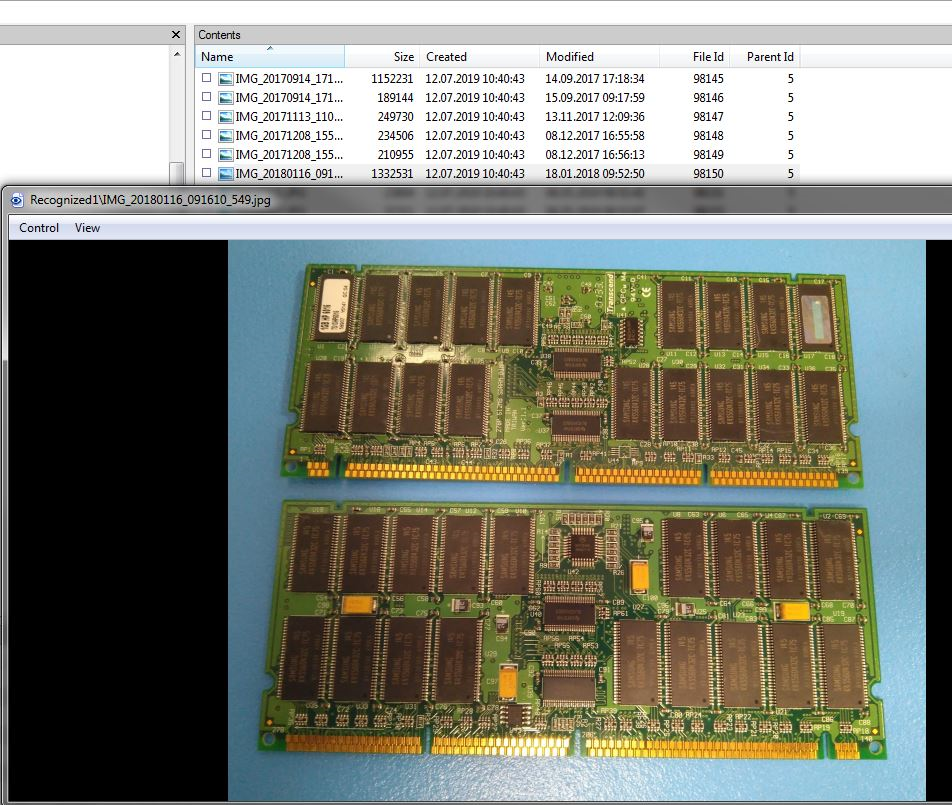
Task: Open the Control menu
Action: click(x=39, y=228)
